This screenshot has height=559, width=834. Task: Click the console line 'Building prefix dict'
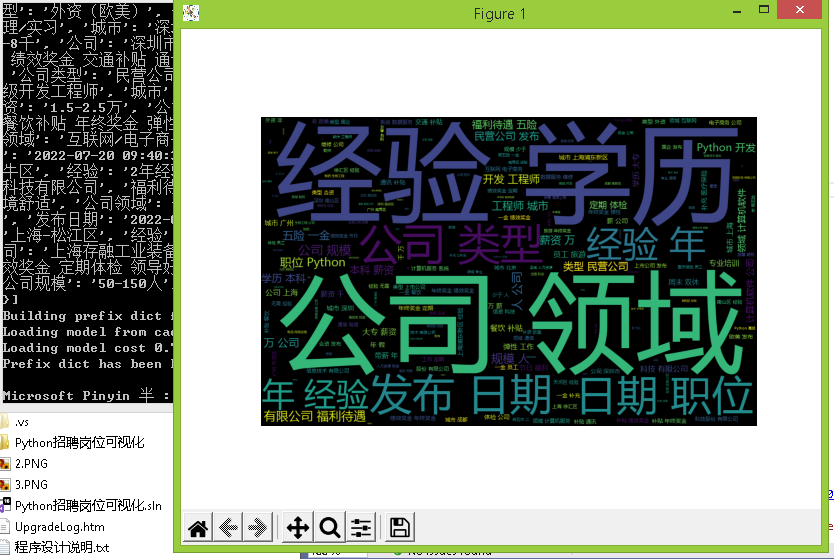(x=87, y=316)
